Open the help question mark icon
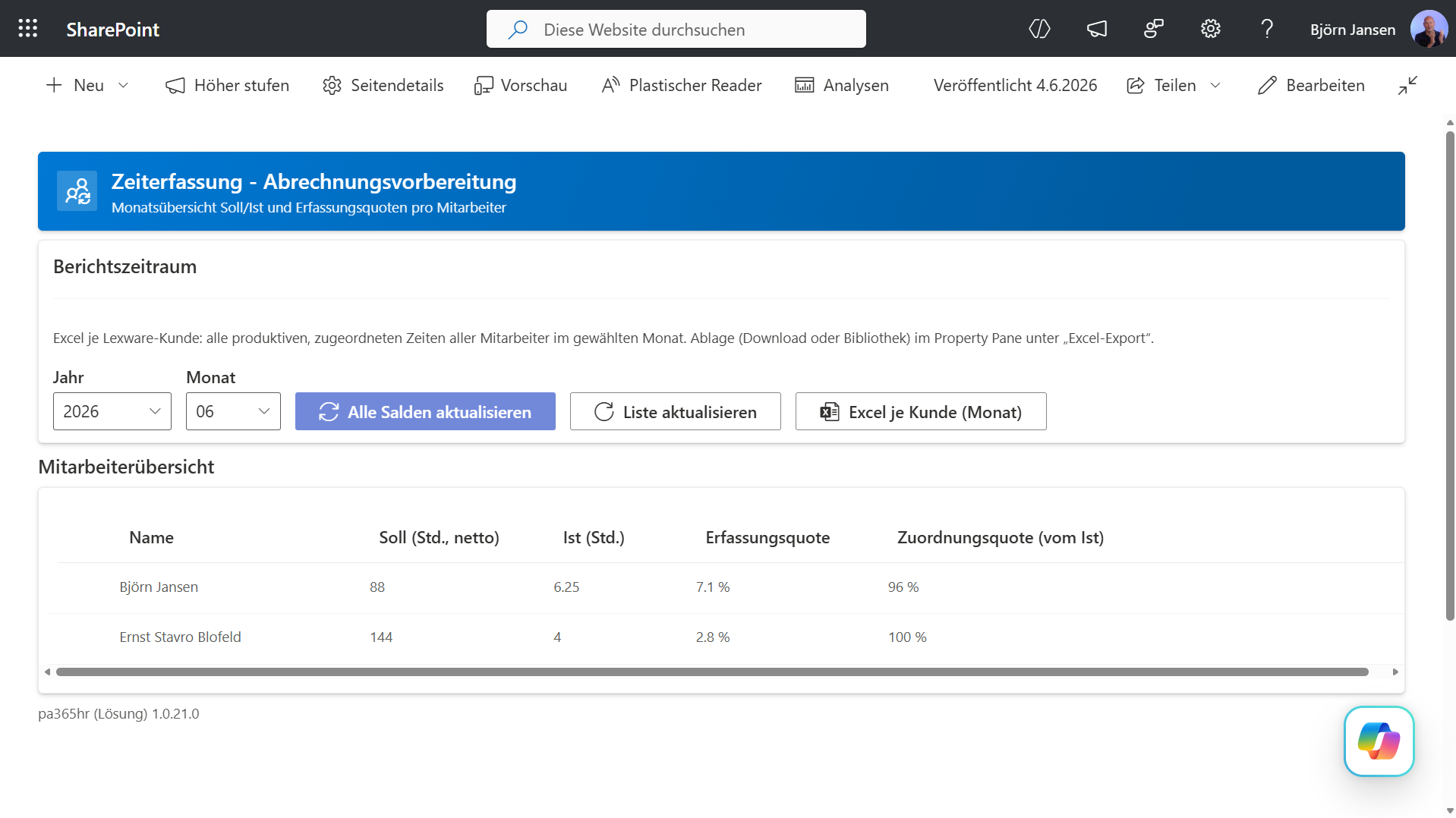Screen dimensions: 1456x818 1266,29
